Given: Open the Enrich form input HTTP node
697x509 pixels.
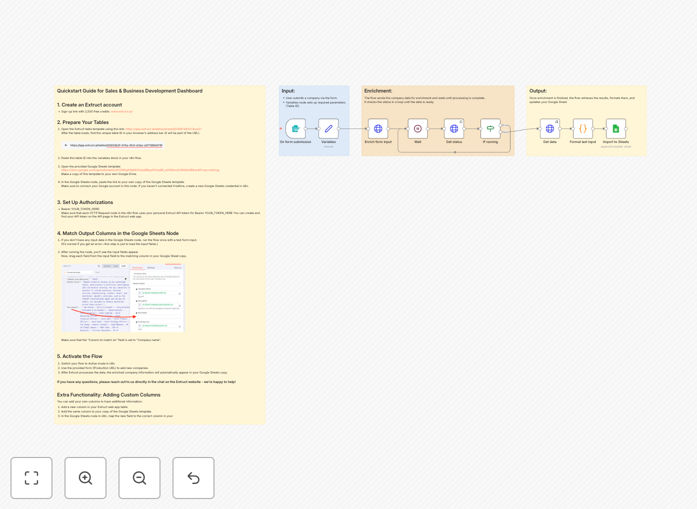Looking at the screenshot, I should (378, 129).
